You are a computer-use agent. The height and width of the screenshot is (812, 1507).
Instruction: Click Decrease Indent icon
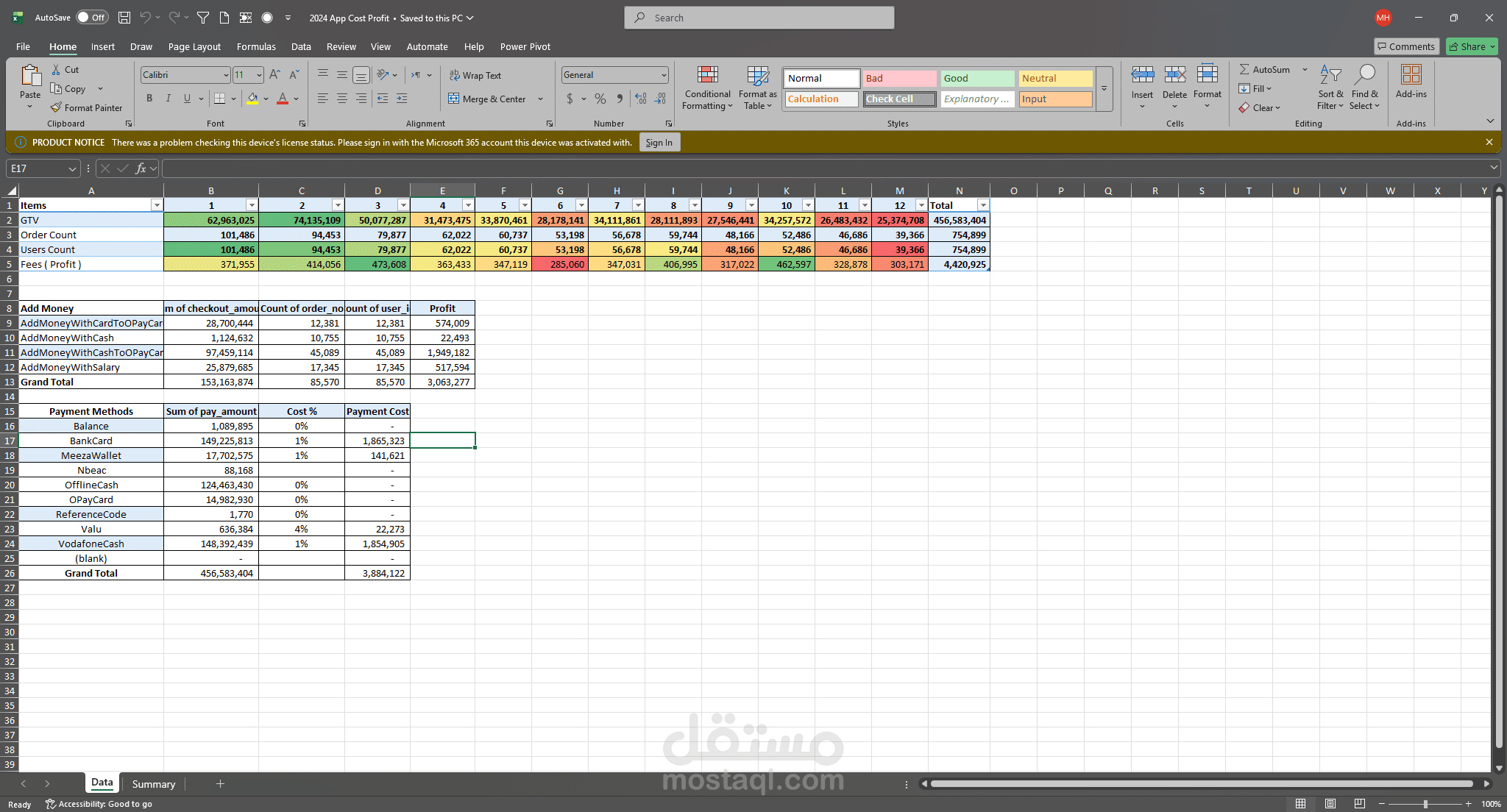point(383,98)
